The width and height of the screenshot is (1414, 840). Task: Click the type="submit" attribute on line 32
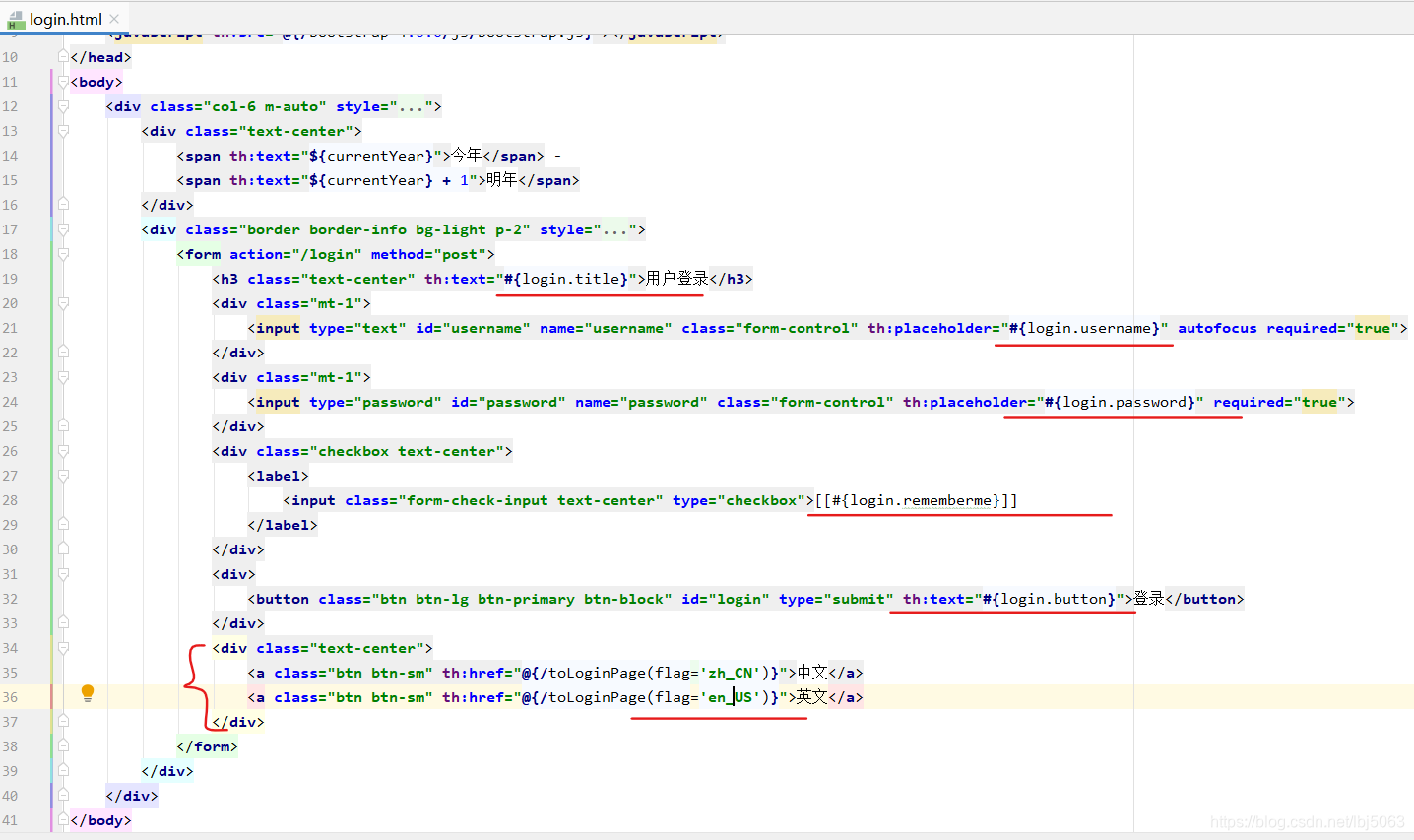point(836,599)
